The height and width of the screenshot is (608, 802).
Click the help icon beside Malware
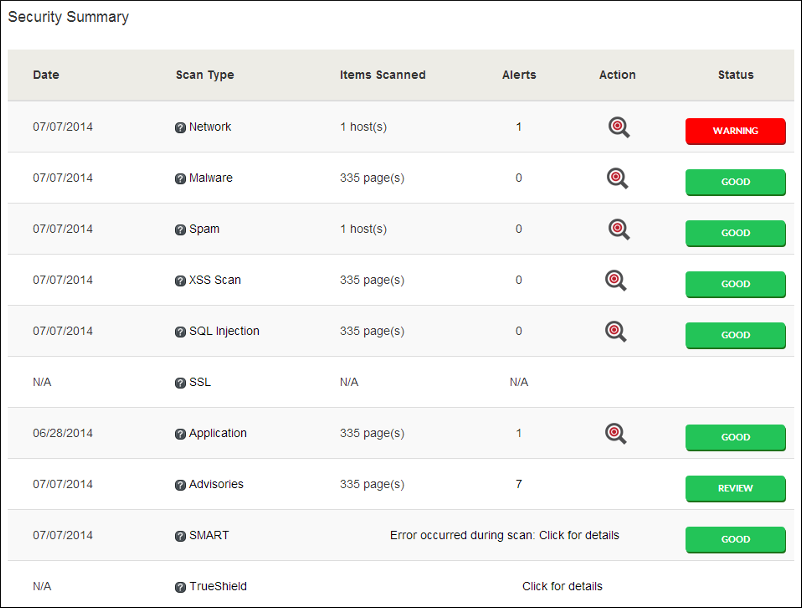(x=180, y=178)
